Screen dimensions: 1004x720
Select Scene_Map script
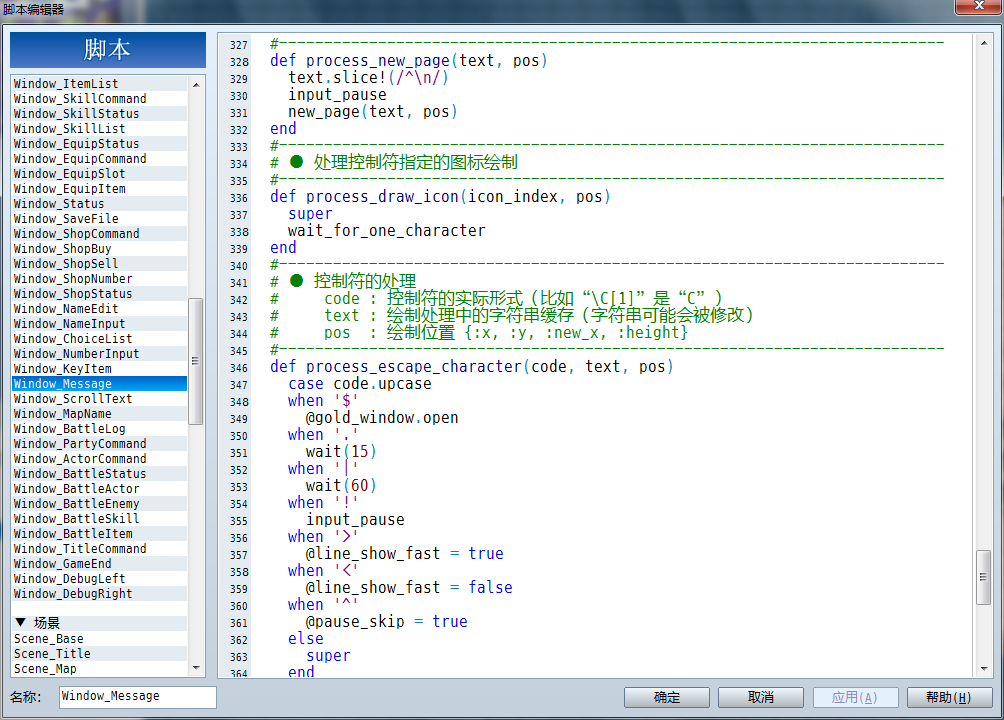point(100,669)
